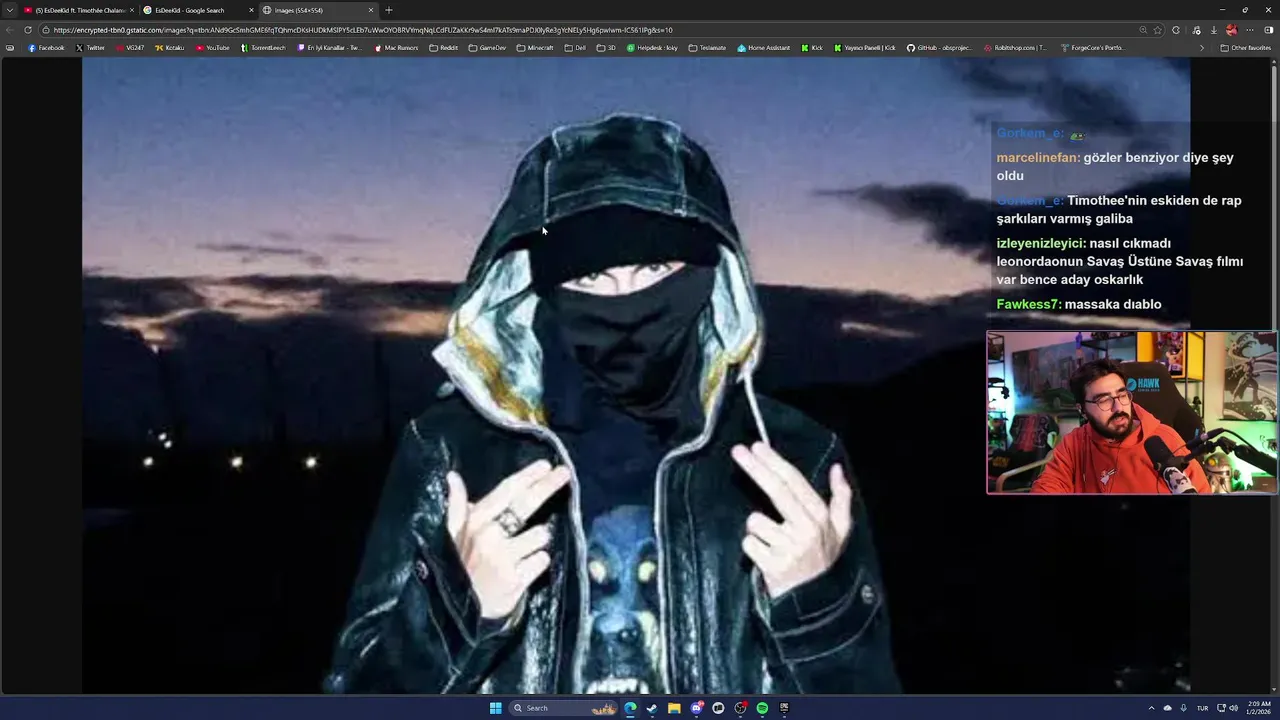
Task: Open the YouTube bookmark
Action: click(x=213, y=48)
